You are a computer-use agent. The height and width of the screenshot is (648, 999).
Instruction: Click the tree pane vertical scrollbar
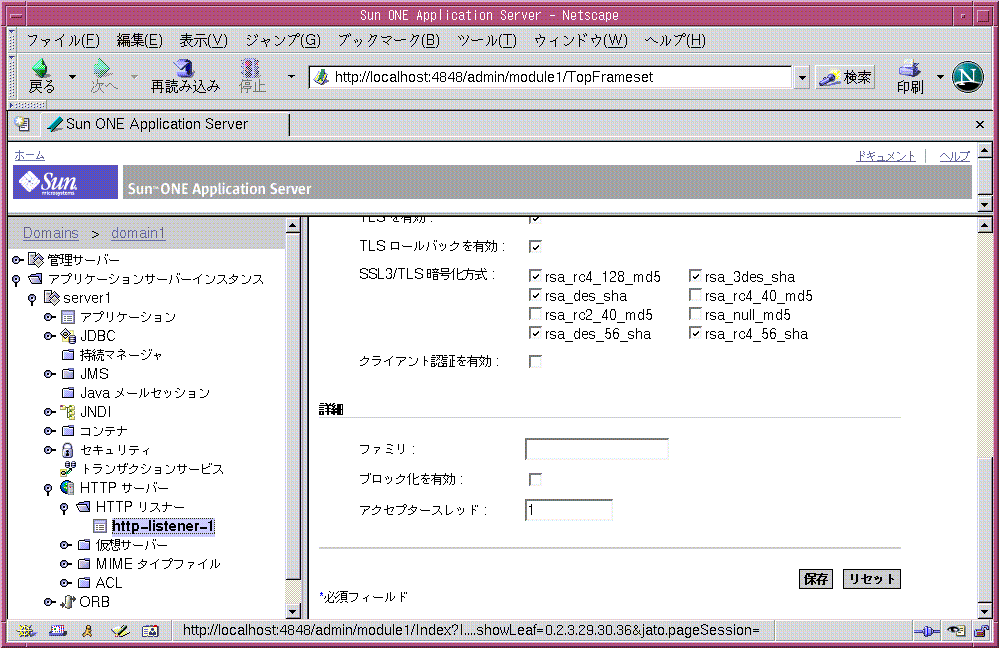click(x=292, y=419)
